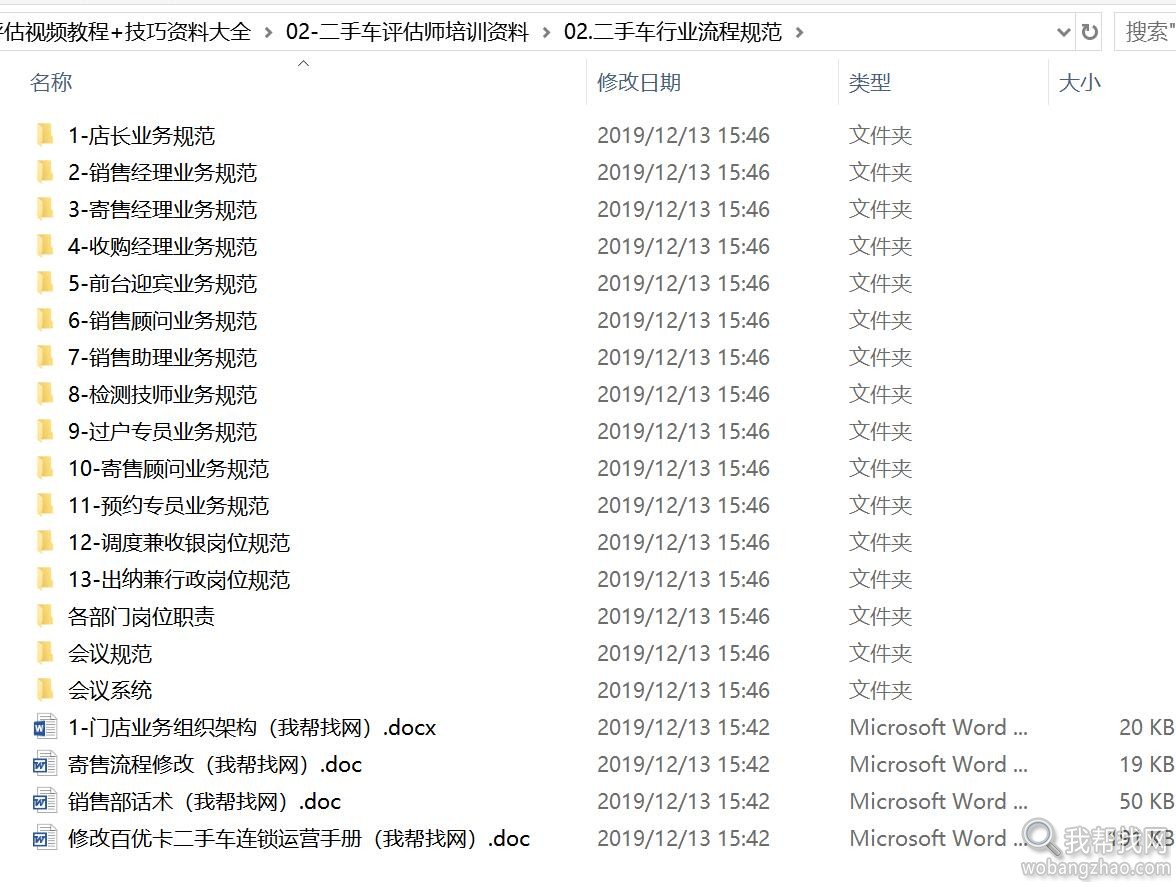
Task: Sort by 大小 column header
Action: (1079, 82)
